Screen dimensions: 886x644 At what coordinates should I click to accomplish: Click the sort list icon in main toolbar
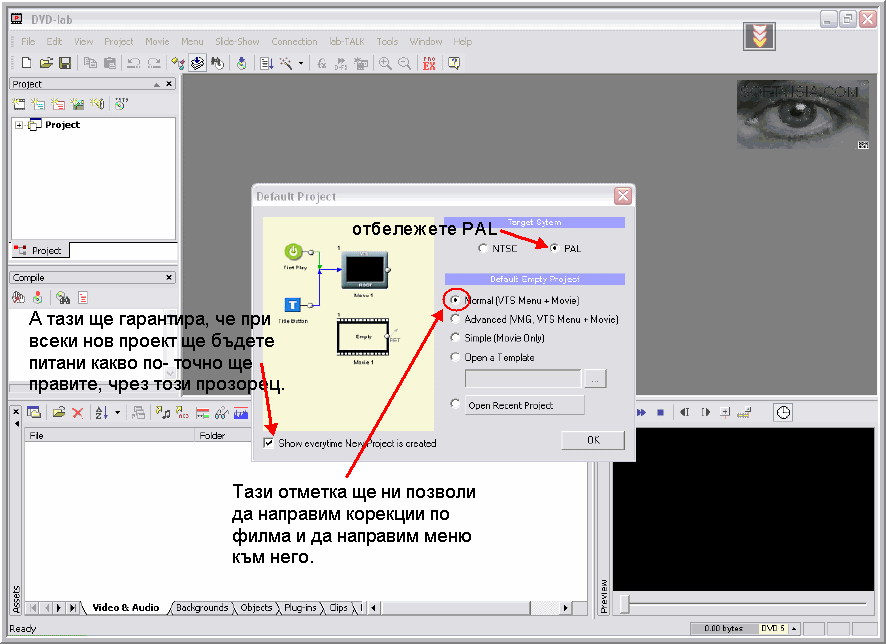click(x=267, y=63)
